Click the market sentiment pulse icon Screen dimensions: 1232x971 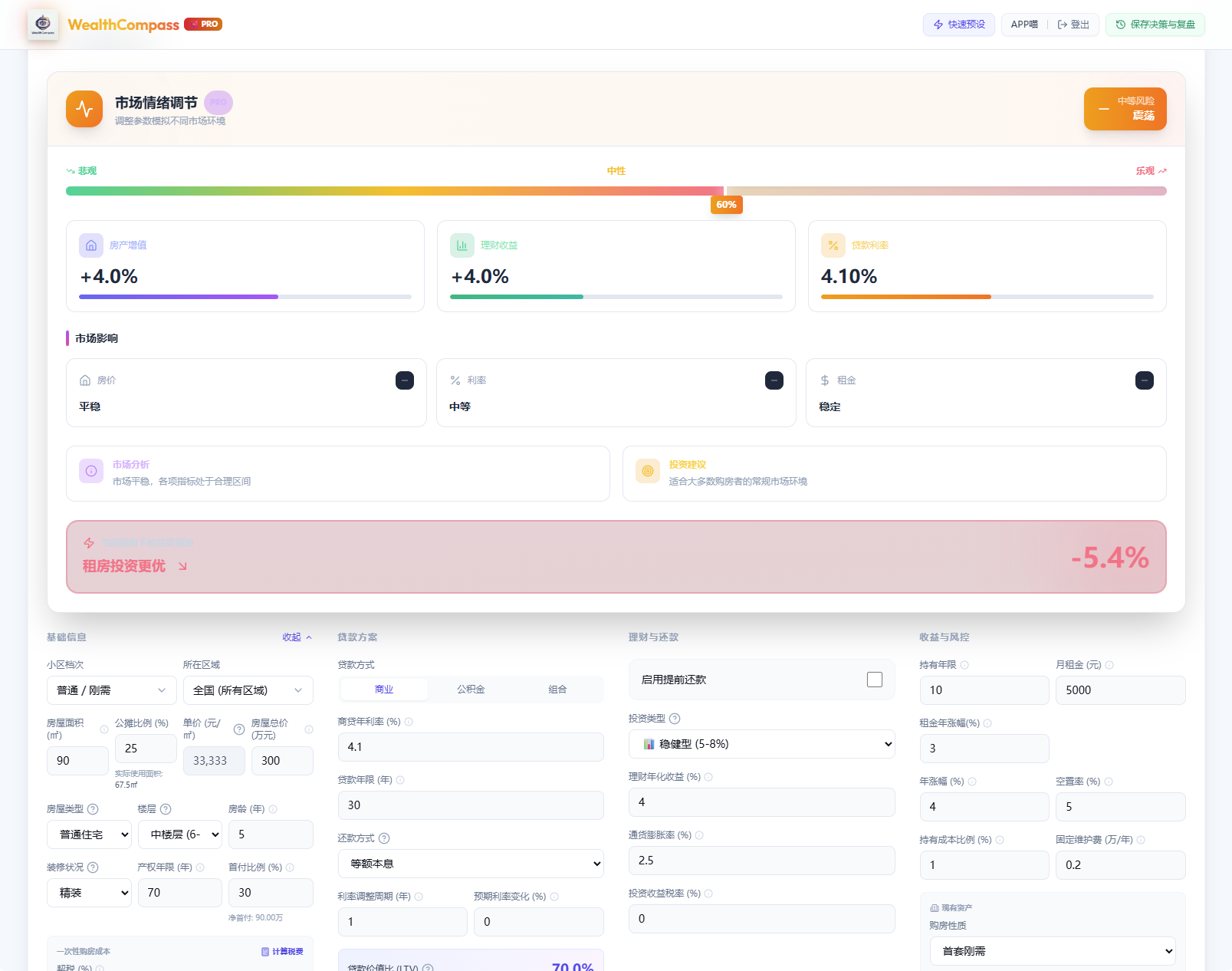click(84, 109)
